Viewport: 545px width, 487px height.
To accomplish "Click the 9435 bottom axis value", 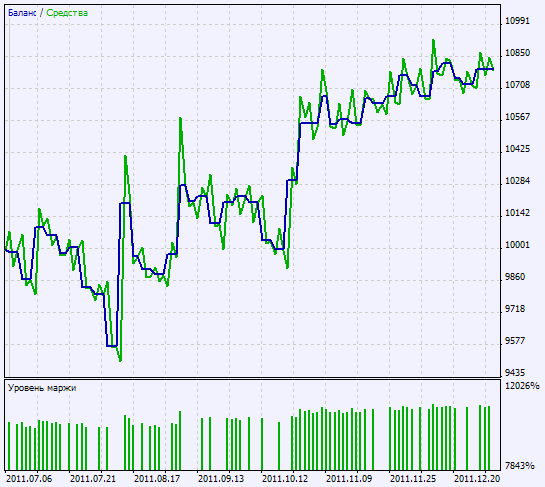I will 515,373.
